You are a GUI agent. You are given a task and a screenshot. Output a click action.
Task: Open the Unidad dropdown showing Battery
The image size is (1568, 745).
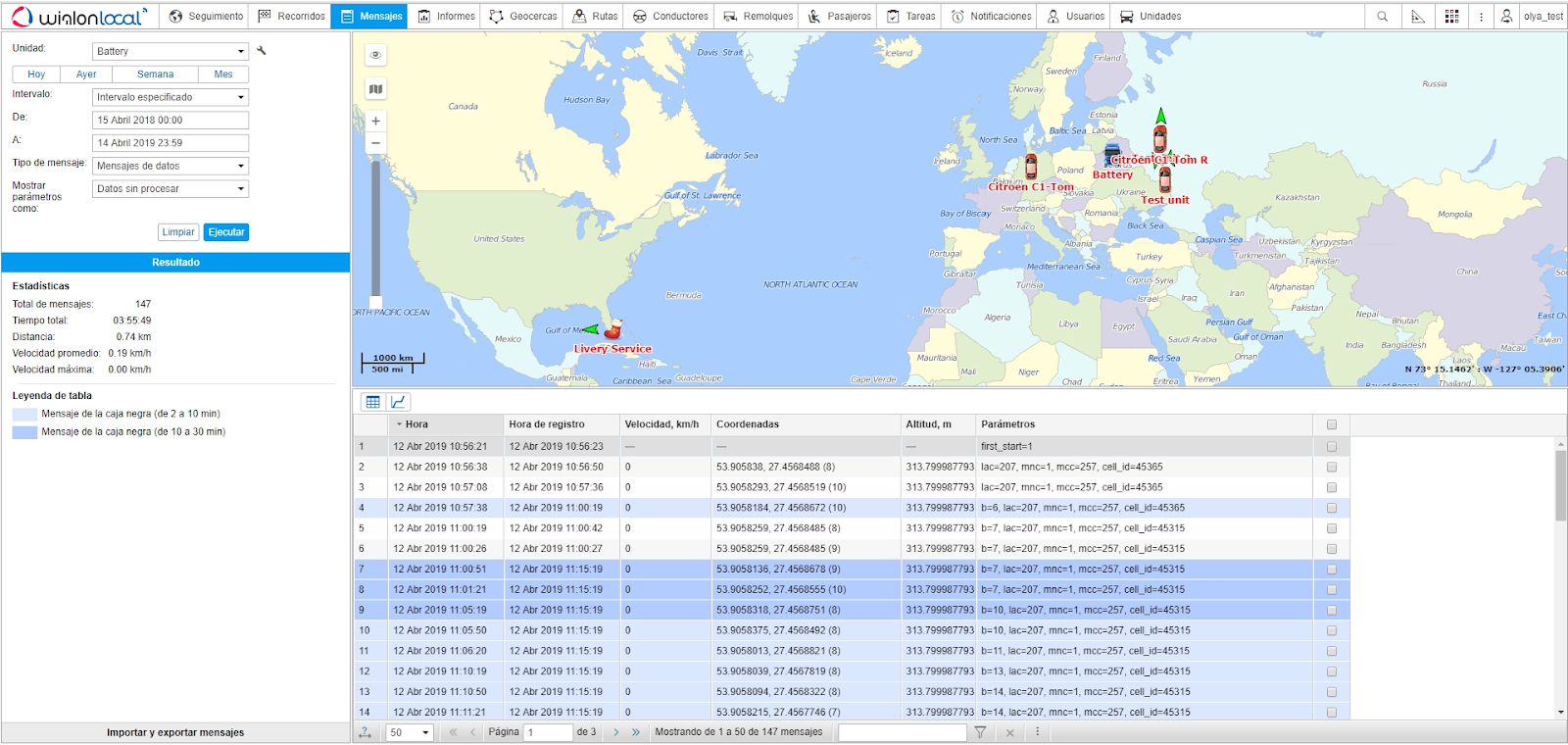click(171, 51)
